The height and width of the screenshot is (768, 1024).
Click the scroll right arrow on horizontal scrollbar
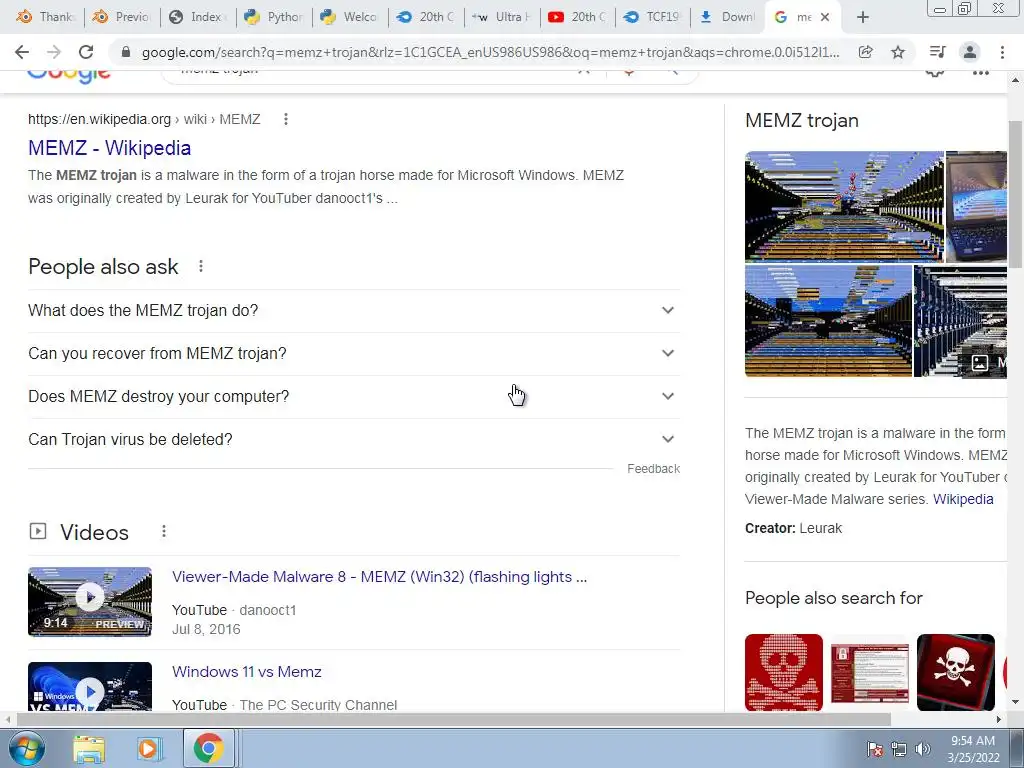point(999,719)
